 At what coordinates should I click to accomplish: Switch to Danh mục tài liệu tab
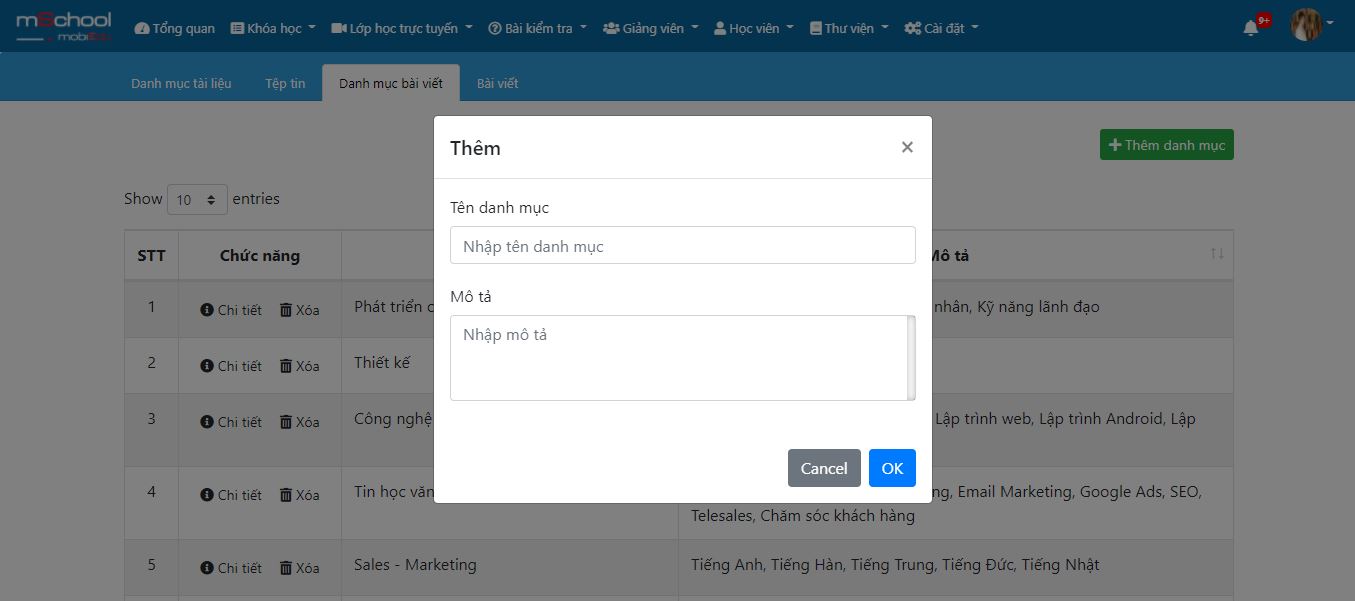181,83
